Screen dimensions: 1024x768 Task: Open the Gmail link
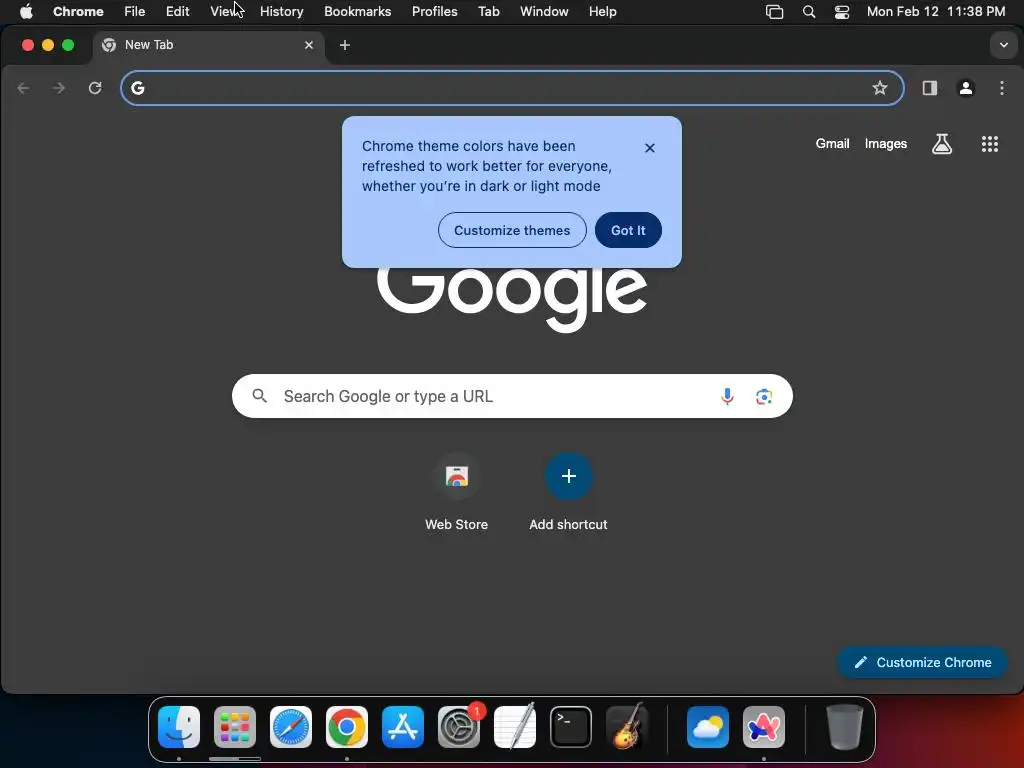tap(832, 144)
